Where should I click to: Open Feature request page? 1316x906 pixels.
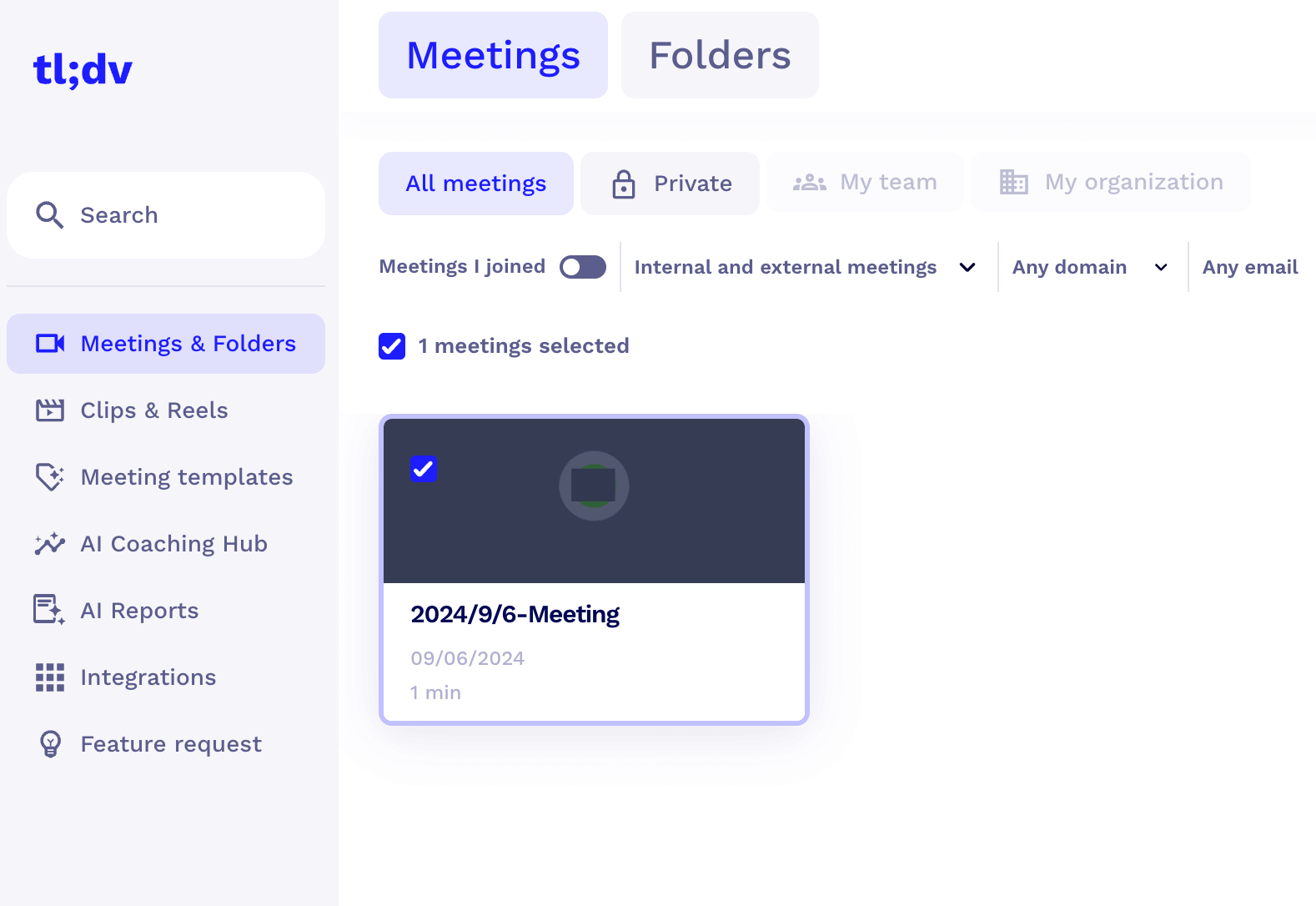pos(166,744)
